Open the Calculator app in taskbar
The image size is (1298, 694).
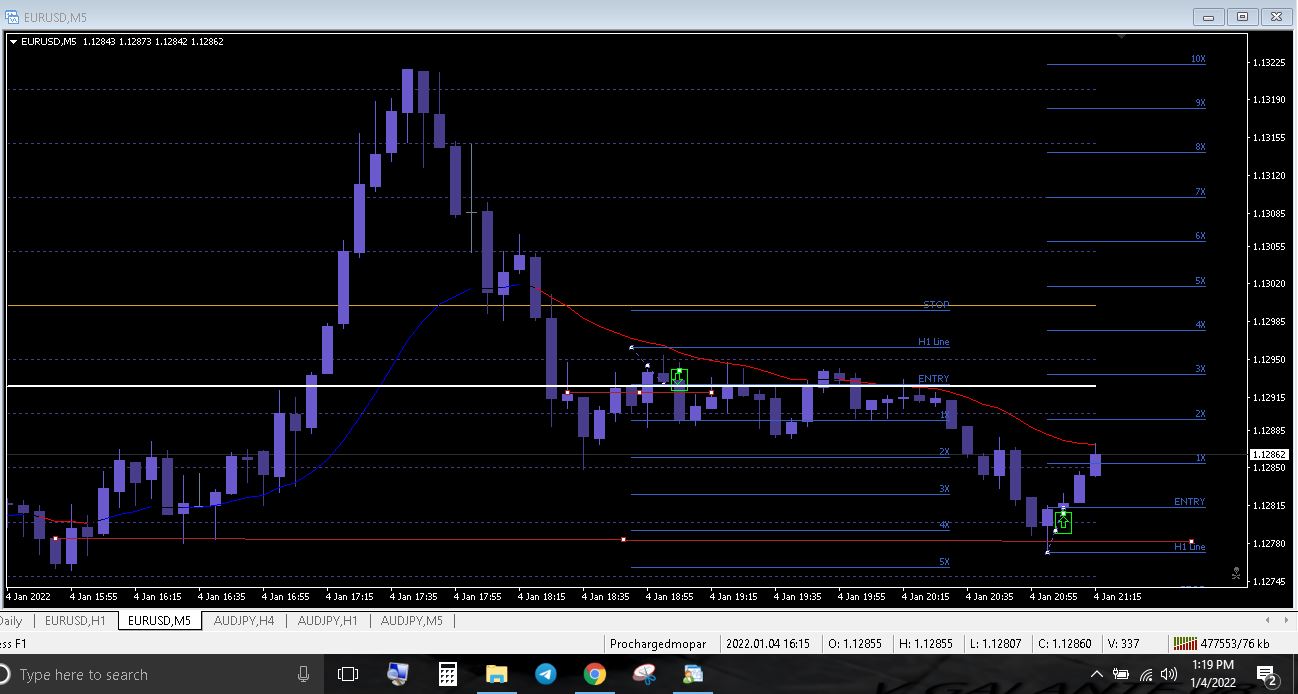447,674
